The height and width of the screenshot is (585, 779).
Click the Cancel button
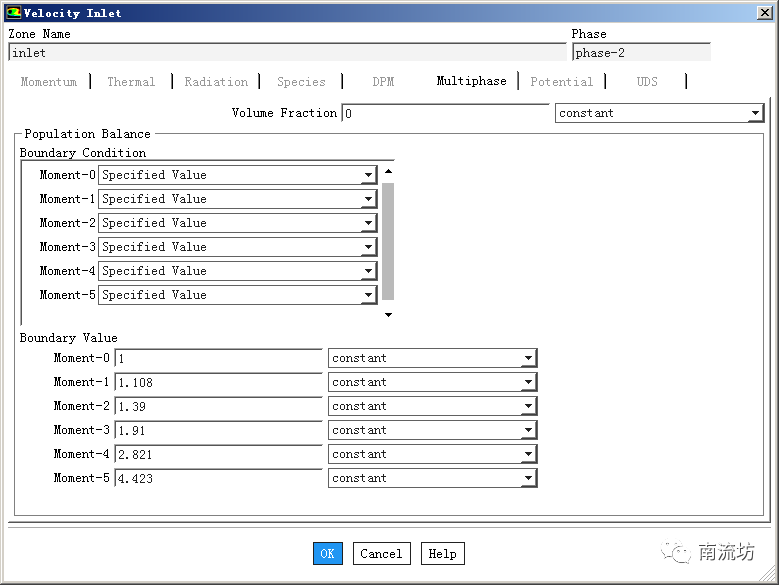tap(381, 554)
